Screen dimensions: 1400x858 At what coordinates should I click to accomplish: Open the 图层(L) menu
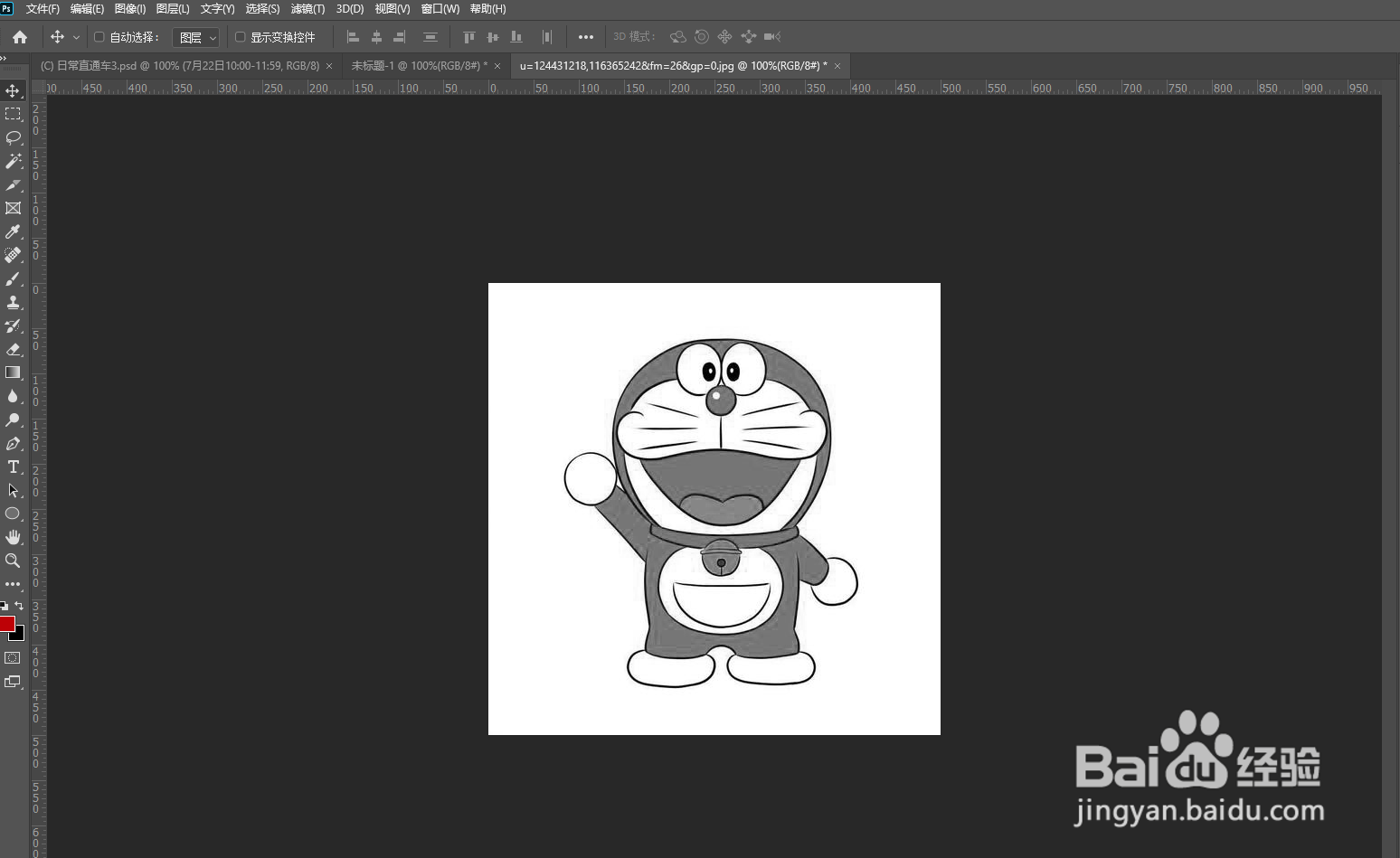[x=173, y=9]
